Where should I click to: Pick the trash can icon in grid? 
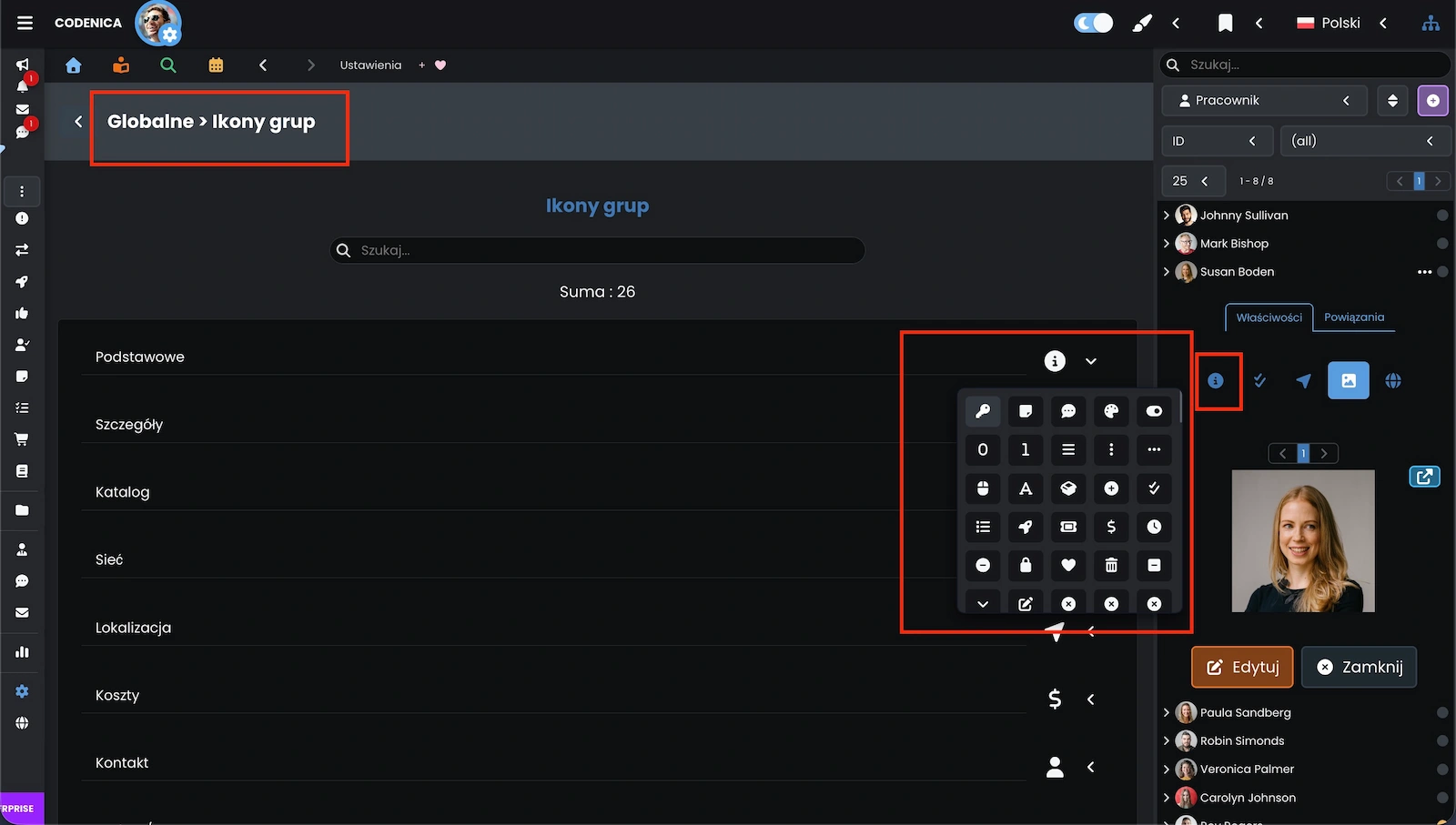pyautogui.click(x=1111, y=565)
